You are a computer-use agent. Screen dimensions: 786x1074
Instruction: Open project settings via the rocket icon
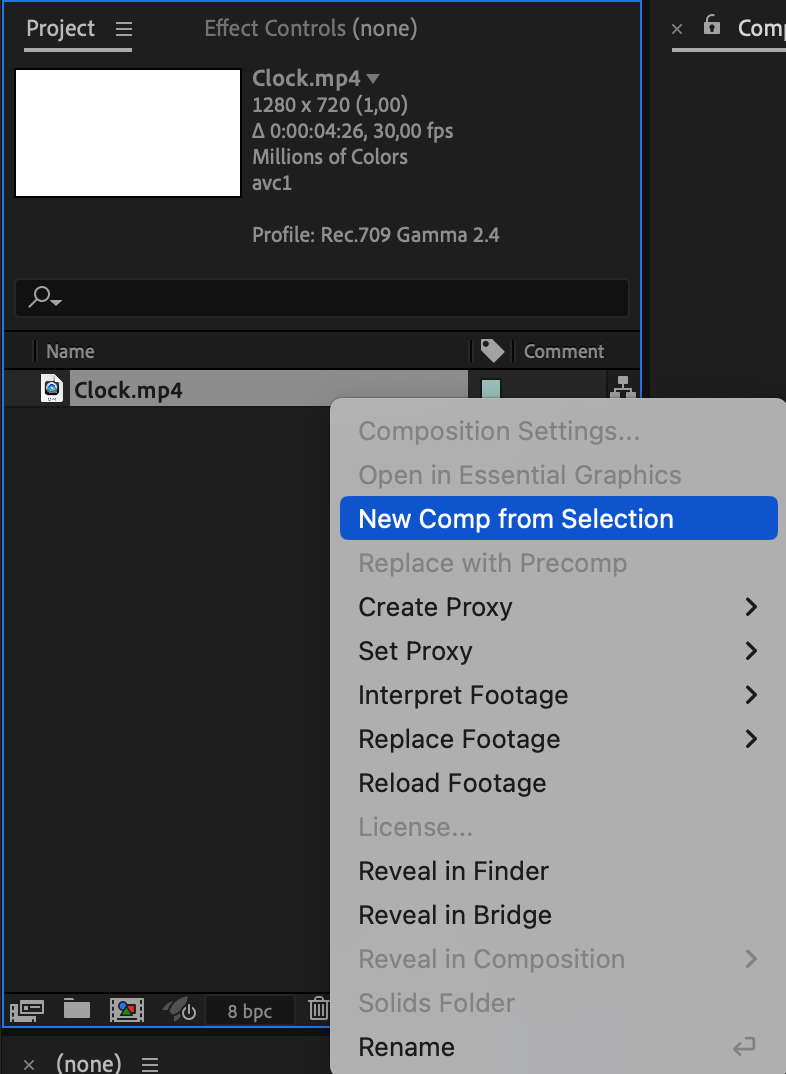click(179, 1010)
